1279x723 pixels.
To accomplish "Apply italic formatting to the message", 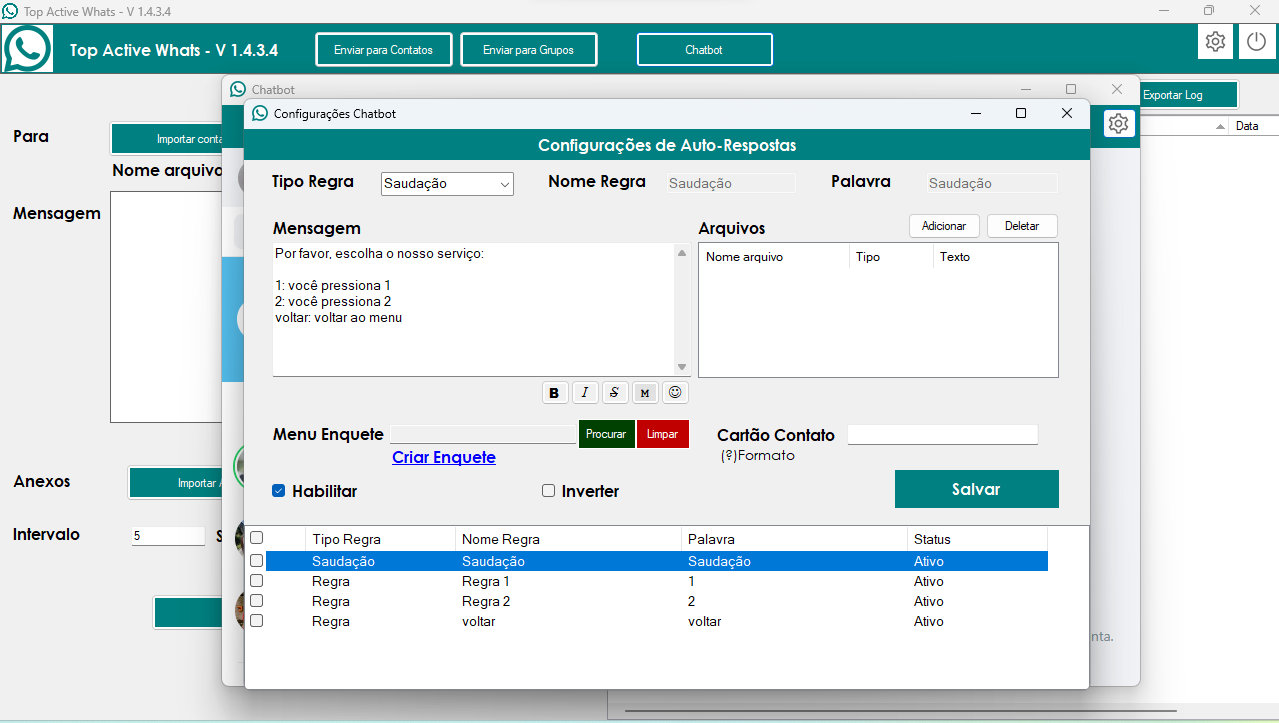I will (585, 393).
